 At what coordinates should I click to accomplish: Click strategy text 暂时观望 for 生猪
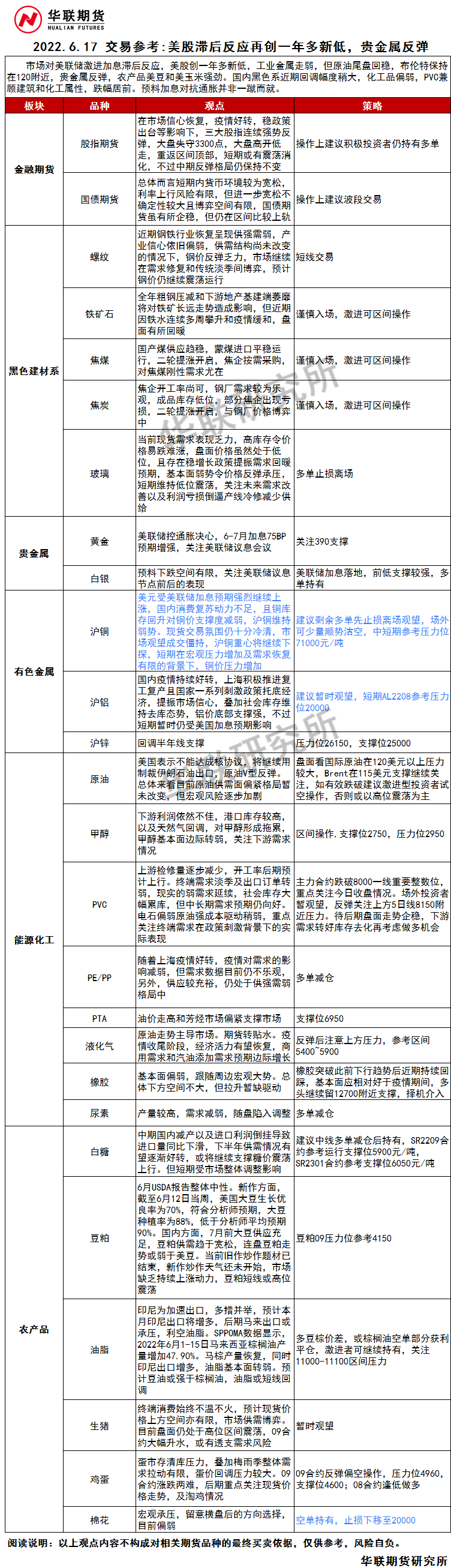click(x=315, y=1426)
